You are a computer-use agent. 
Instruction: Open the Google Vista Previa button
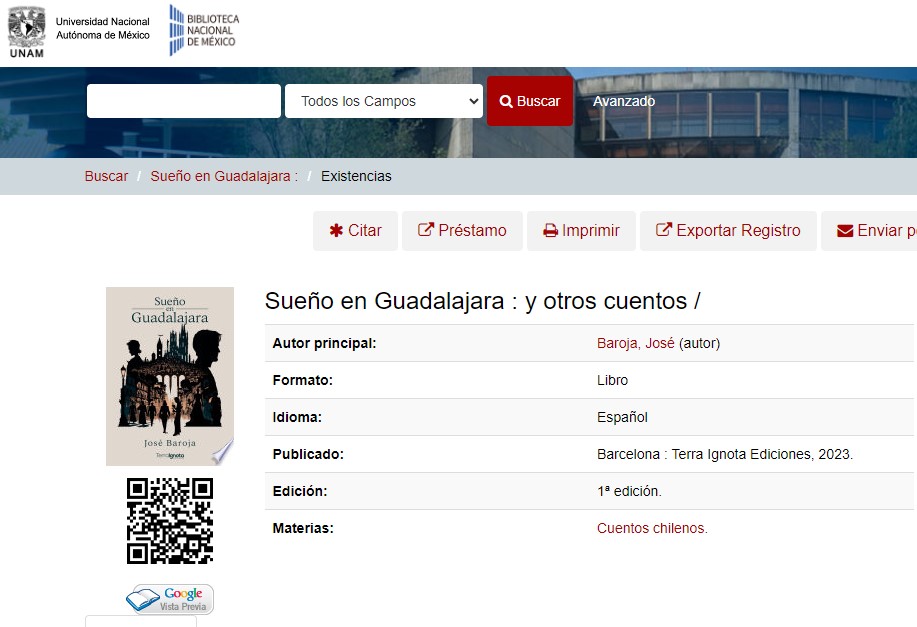[169, 599]
